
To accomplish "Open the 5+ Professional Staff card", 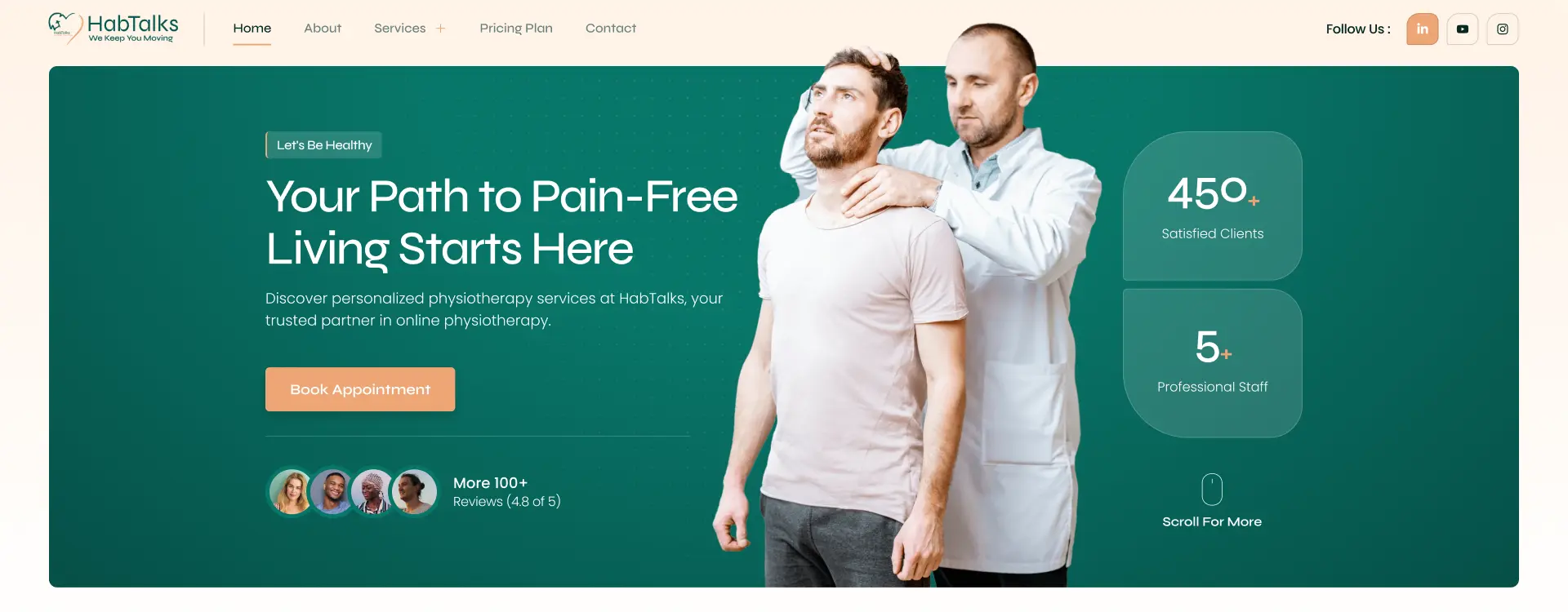I will tap(1213, 363).
